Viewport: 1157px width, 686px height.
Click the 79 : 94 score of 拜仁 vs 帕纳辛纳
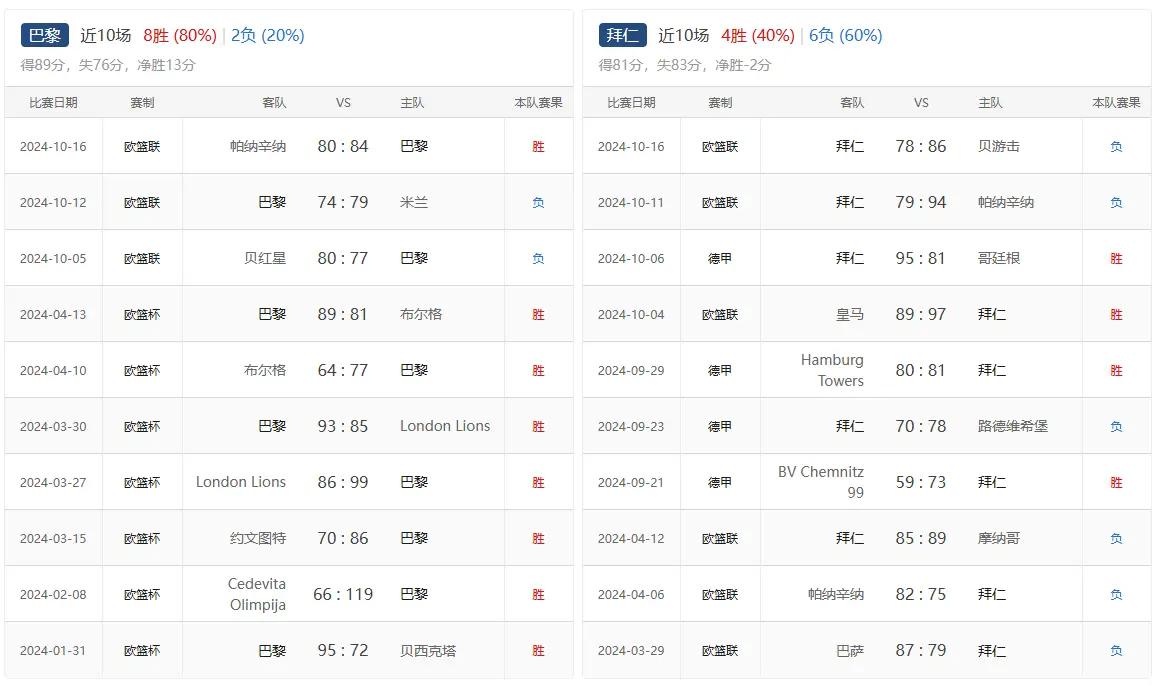(921, 202)
